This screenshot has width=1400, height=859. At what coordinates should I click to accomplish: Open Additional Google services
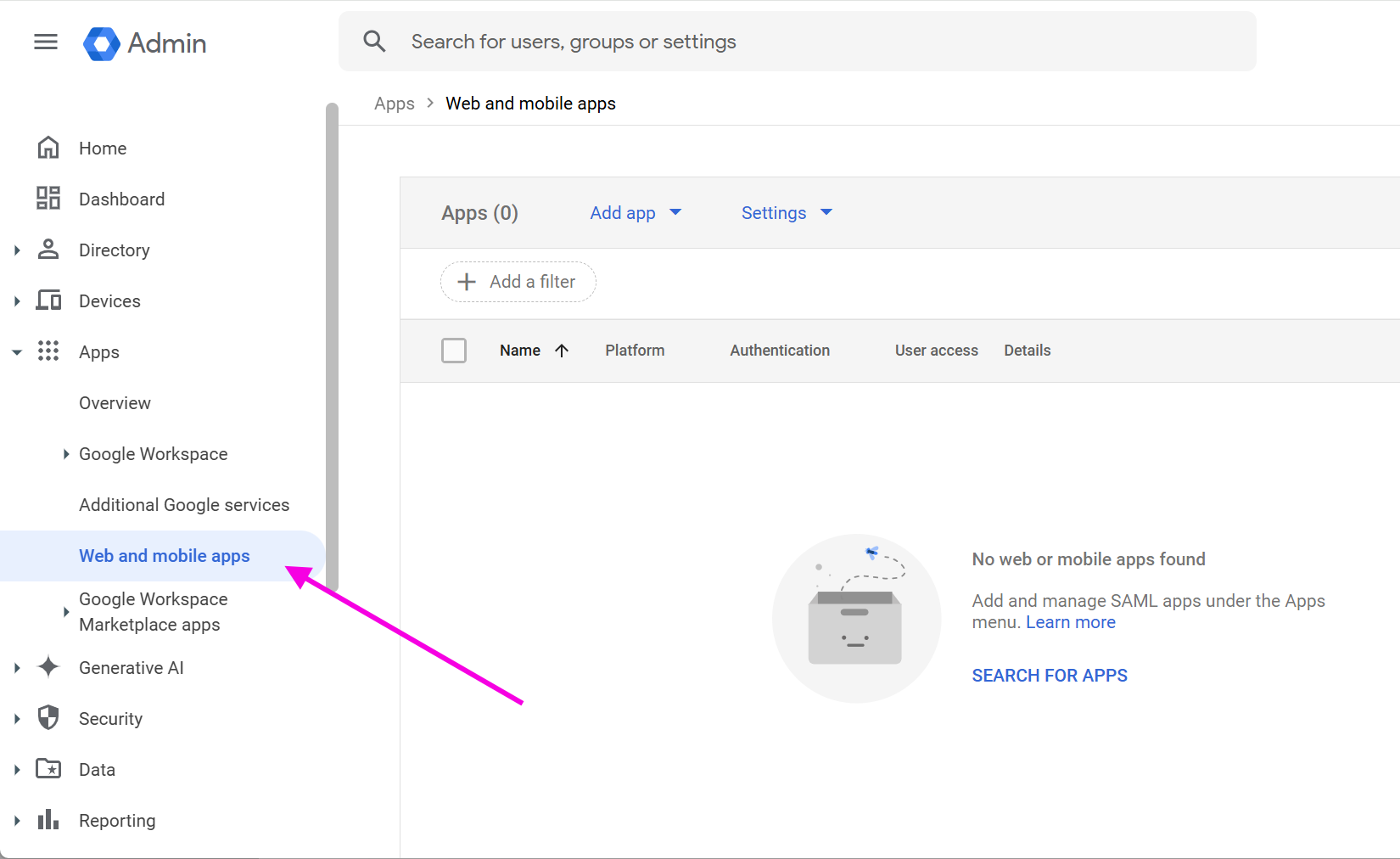coord(184,505)
